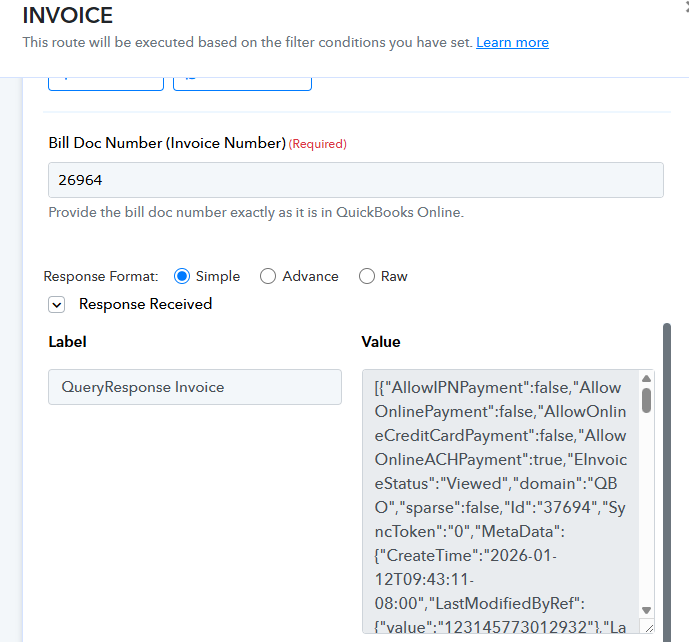
Task: Click the Value column header
Action: click(380, 342)
